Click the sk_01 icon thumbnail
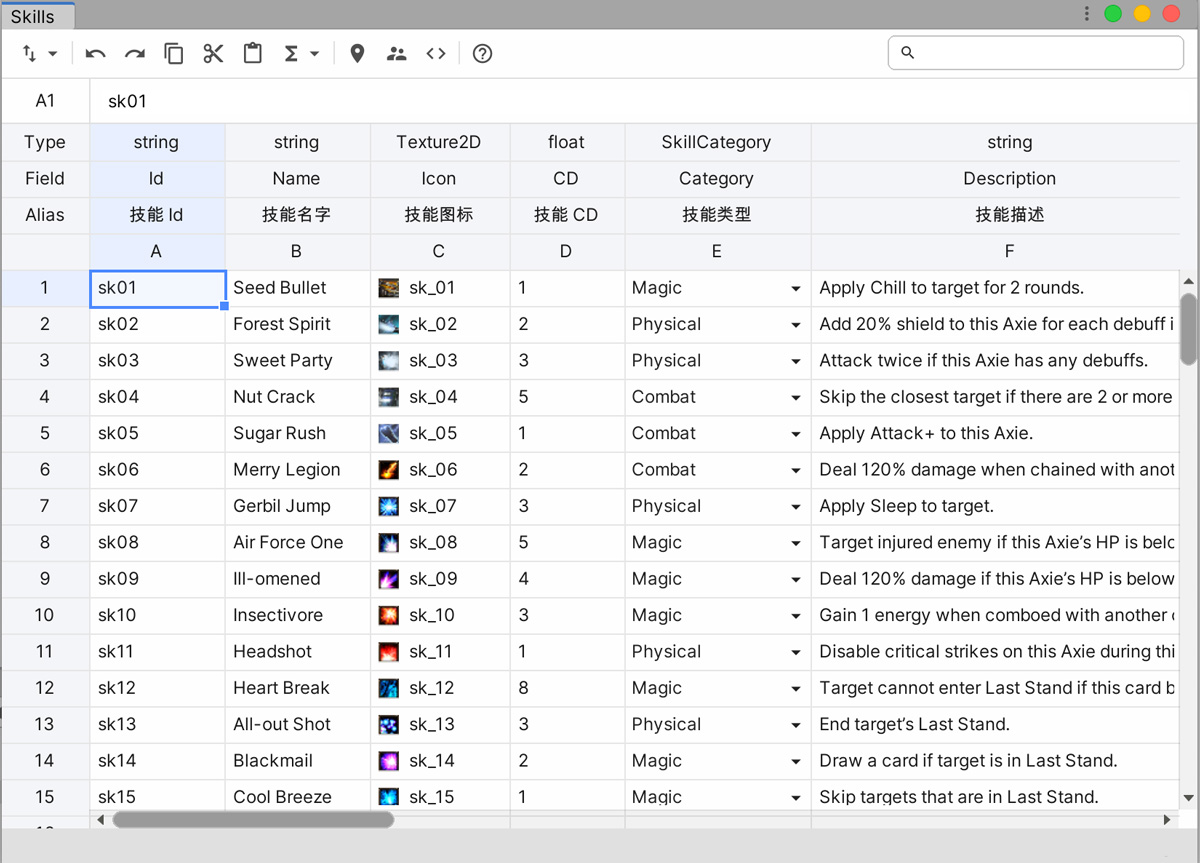1200x863 pixels. coord(389,287)
